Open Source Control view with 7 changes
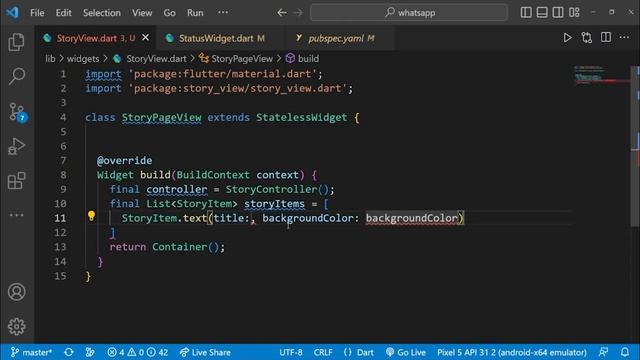 17,111
